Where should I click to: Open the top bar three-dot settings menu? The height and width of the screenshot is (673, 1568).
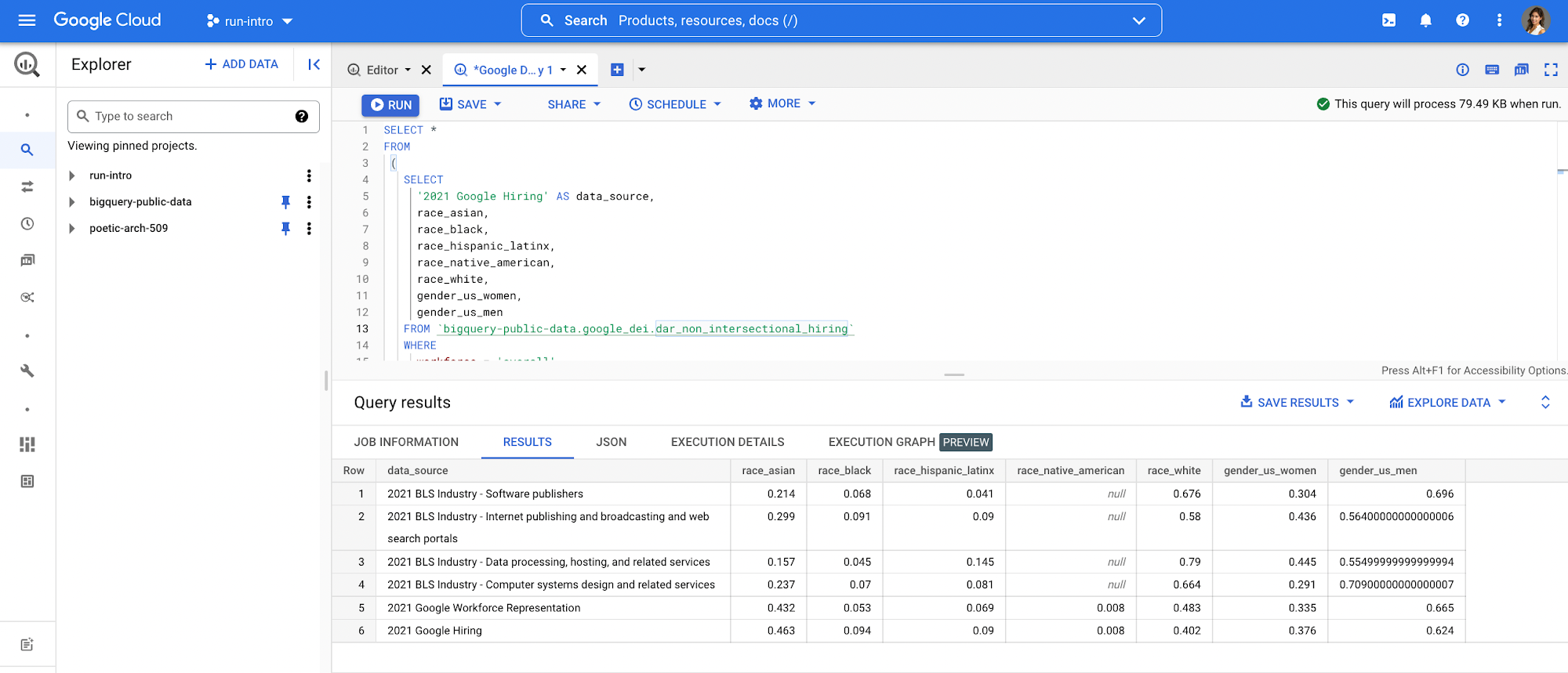tap(1499, 20)
